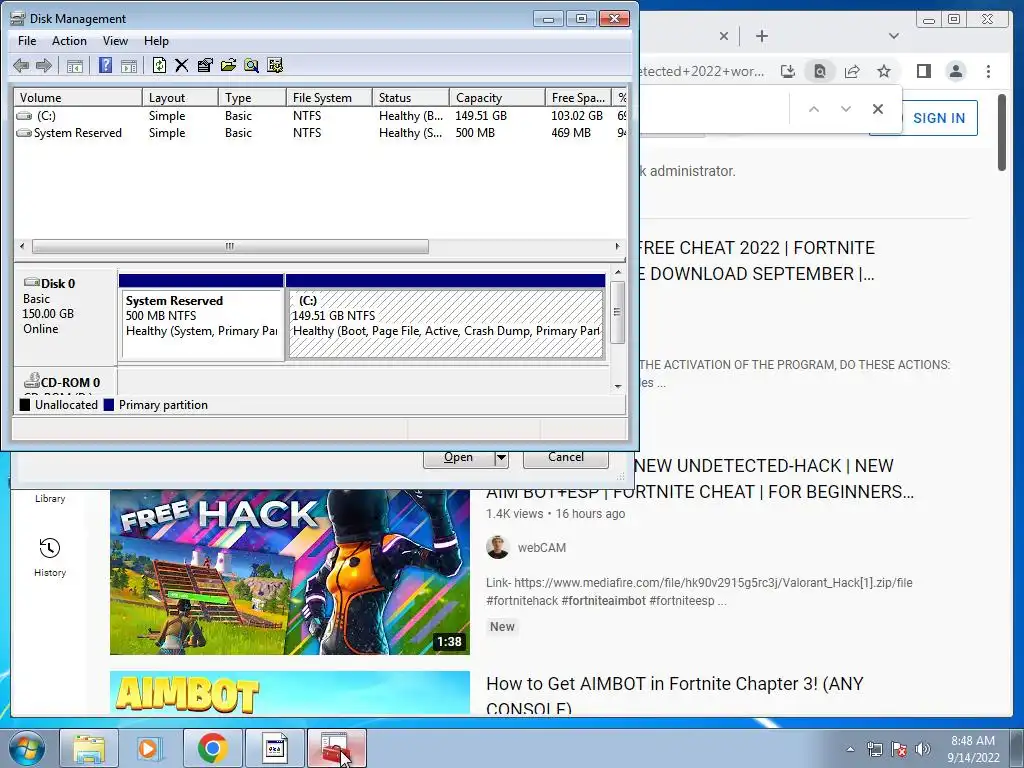Image resolution: width=1024 pixels, height=768 pixels.
Task: Expand the Open button dropdown arrow
Action: coord(501,457)
